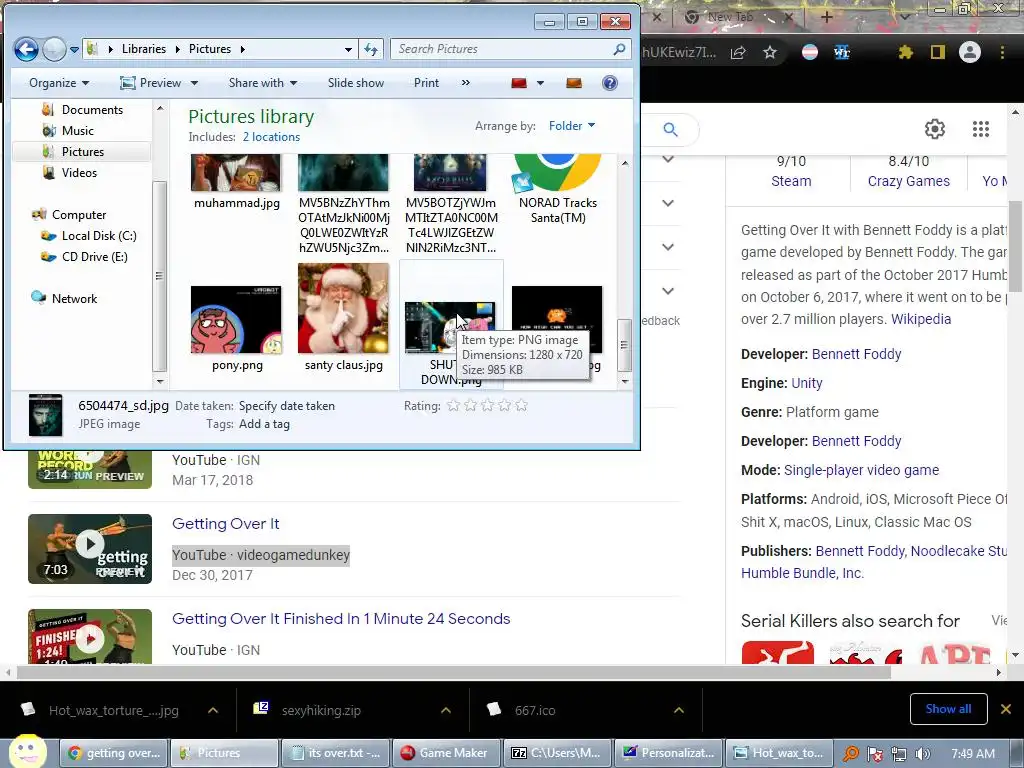Image resolution: width=1024 pixels, height=768 pixels.
Task: Open the Chrome extensions puzzle icon
Action: point(905,52)
